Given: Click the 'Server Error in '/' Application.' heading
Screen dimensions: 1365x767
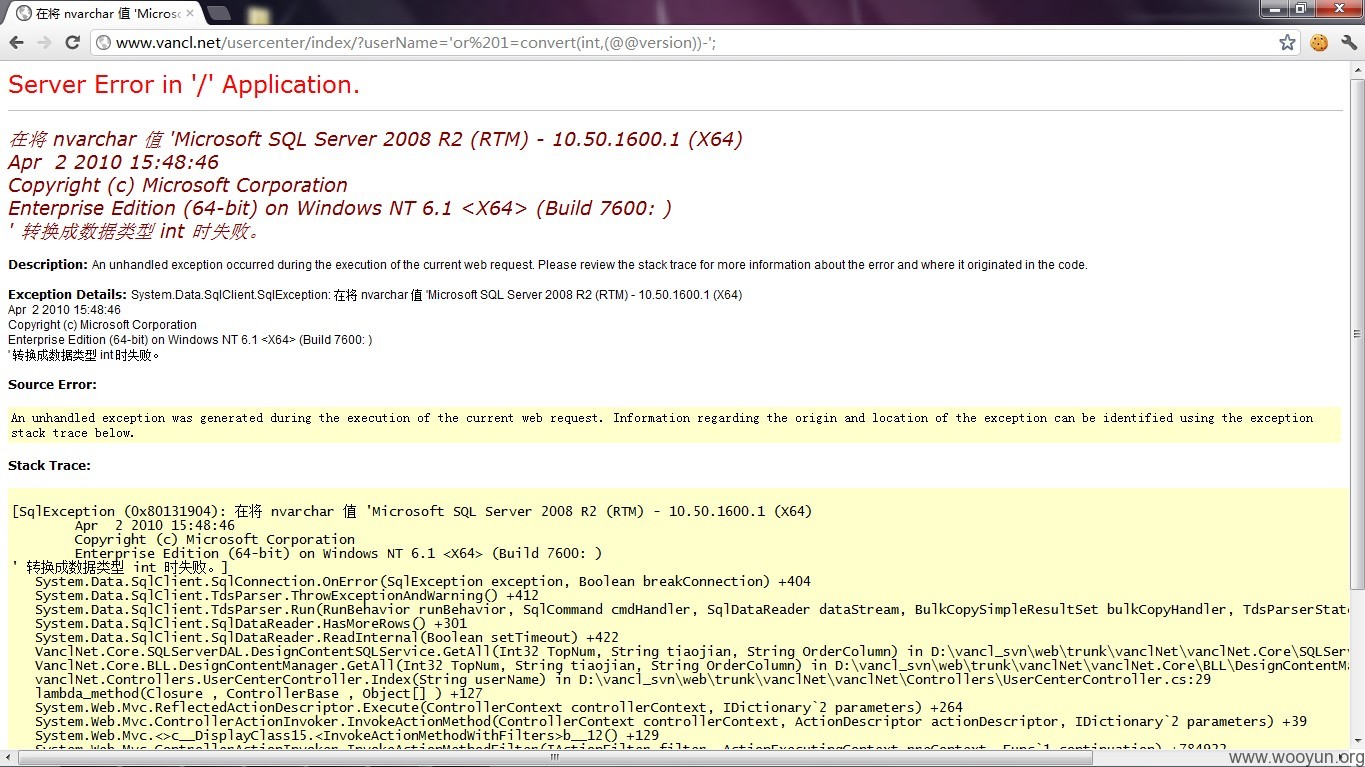Looking at the screenshot, I should pyautogui.click(x=184, y=85).
